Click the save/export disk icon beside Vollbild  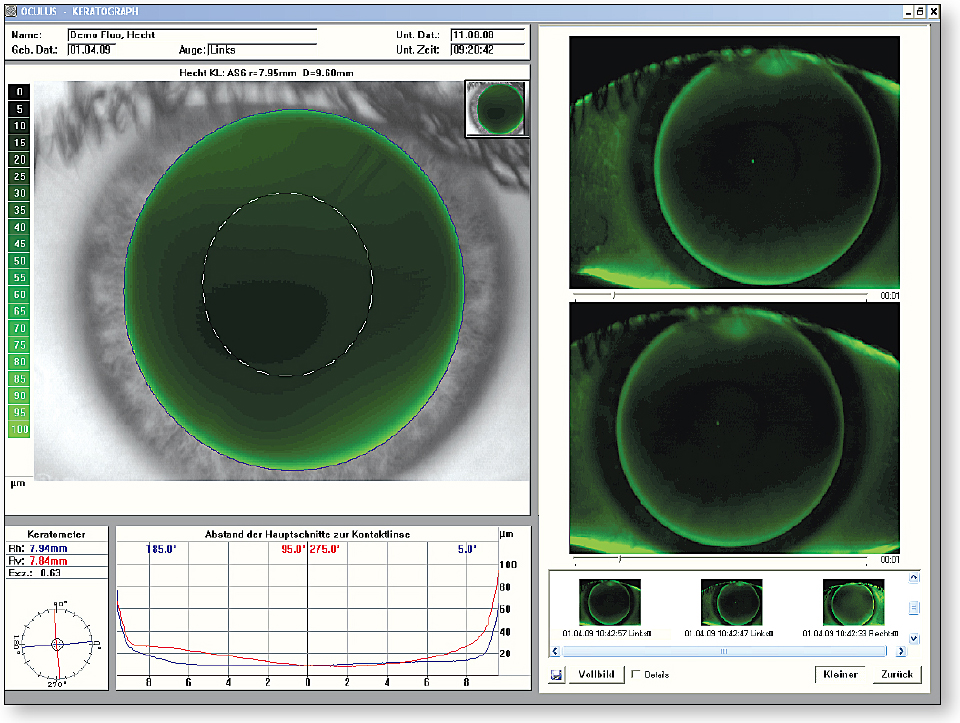point(557,674)
